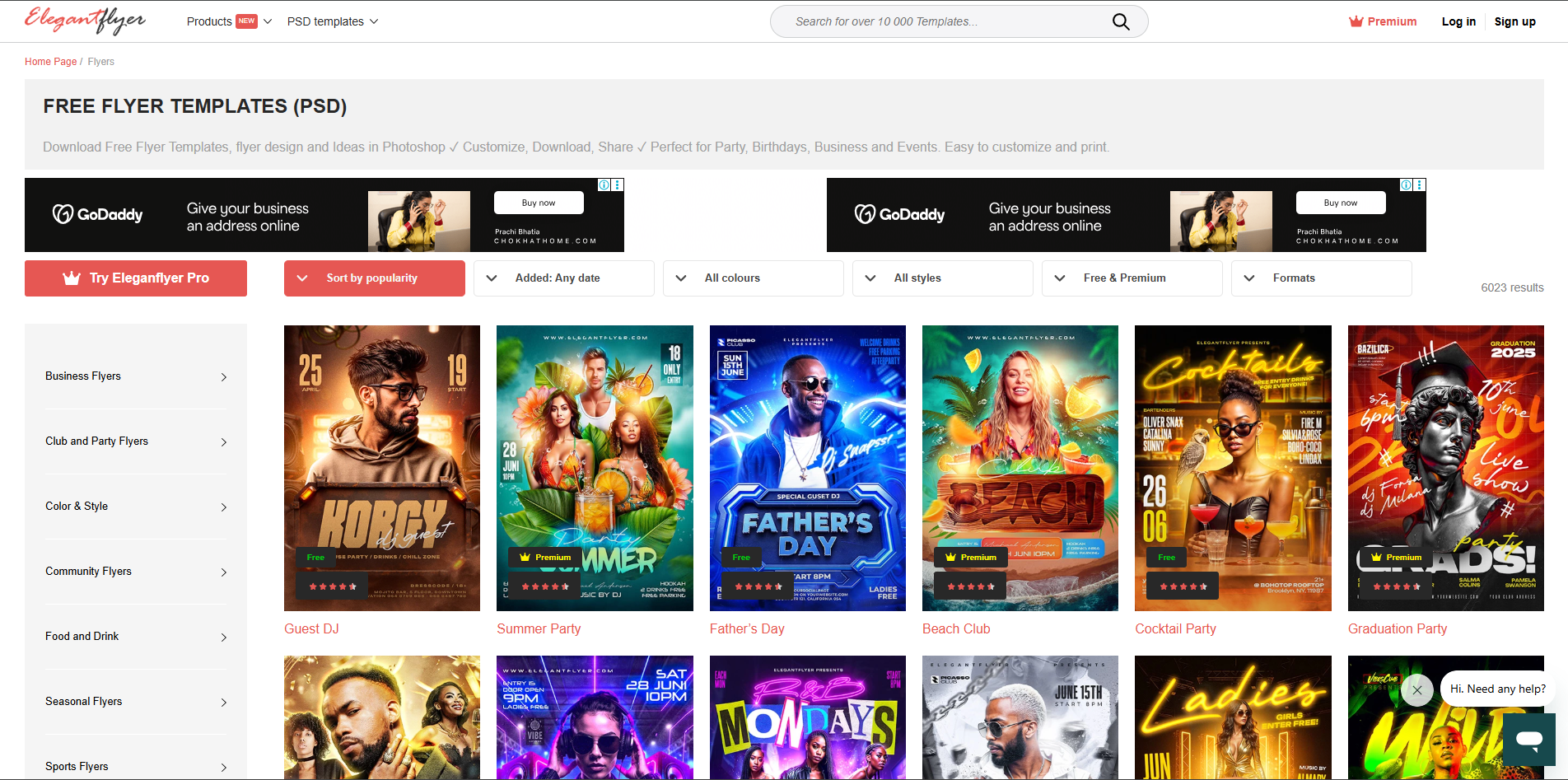The width and height of the screenshot is (1568, 780).
Task: Click the Log in link
Action: pyautogui.click(x=1458, y=21)
